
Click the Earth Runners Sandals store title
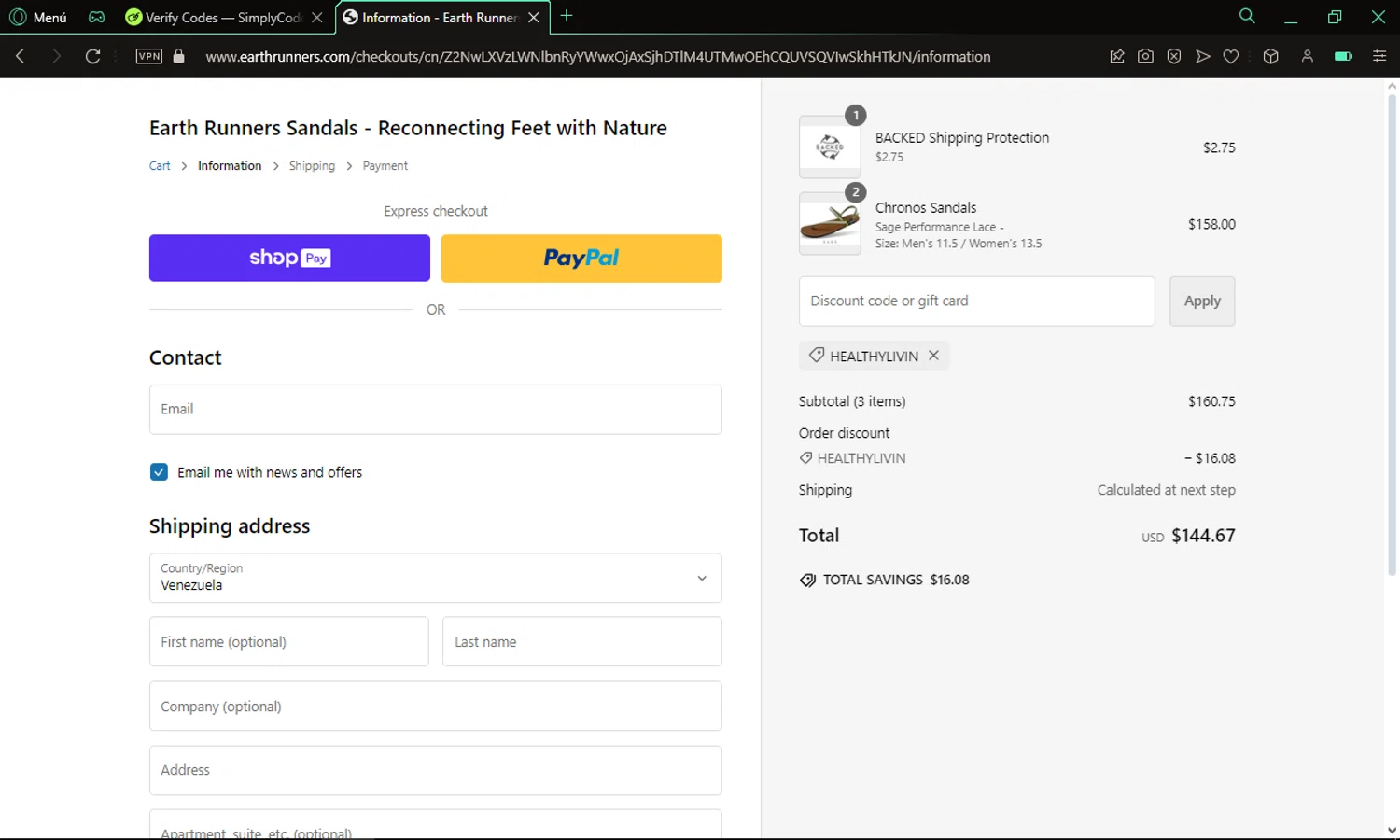(408, 128)
